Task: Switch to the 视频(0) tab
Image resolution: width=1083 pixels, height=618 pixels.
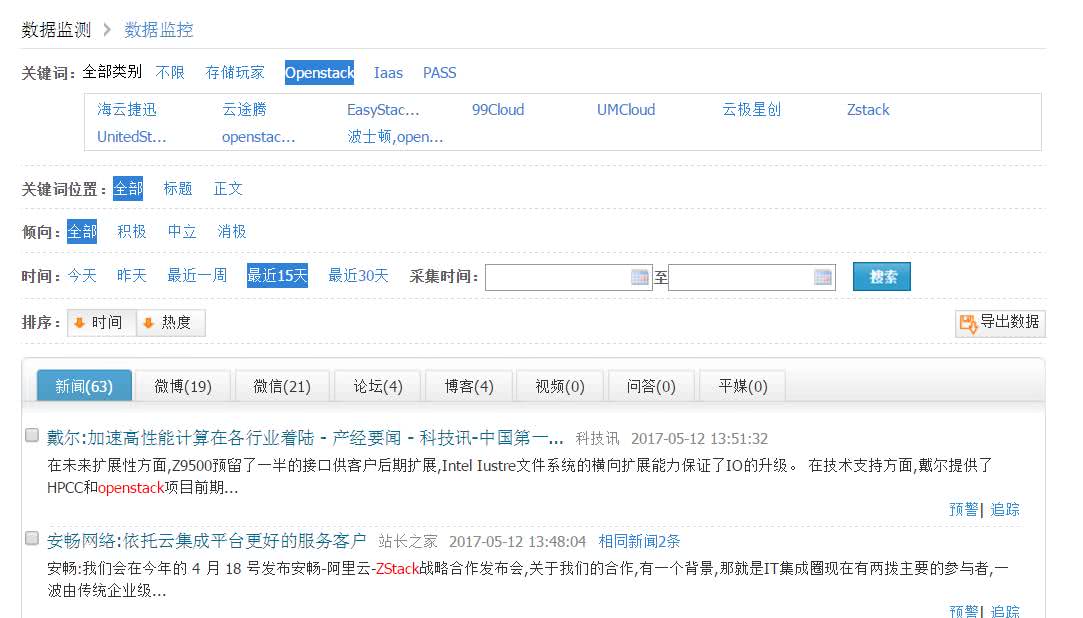Action: tap(560, 386)
